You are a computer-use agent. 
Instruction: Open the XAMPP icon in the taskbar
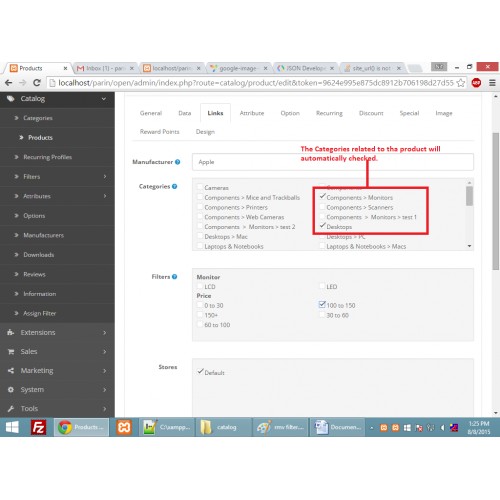pyautogui.click(x=124, y=427)
